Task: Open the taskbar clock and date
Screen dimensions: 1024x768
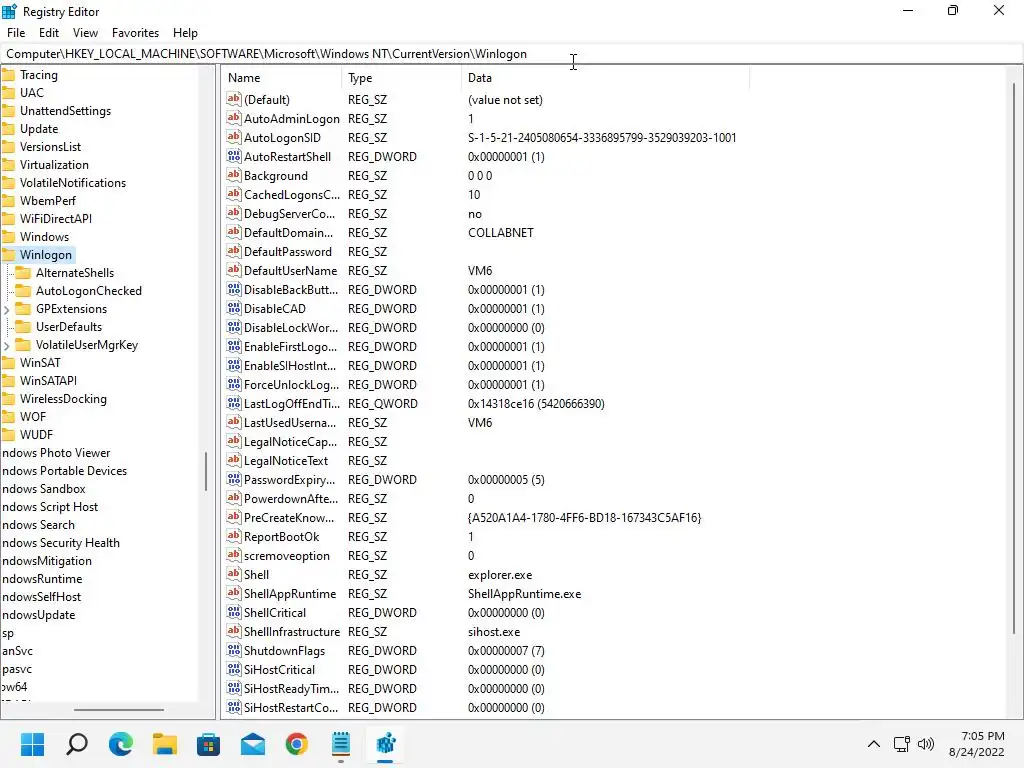Action: pos(977,744)
